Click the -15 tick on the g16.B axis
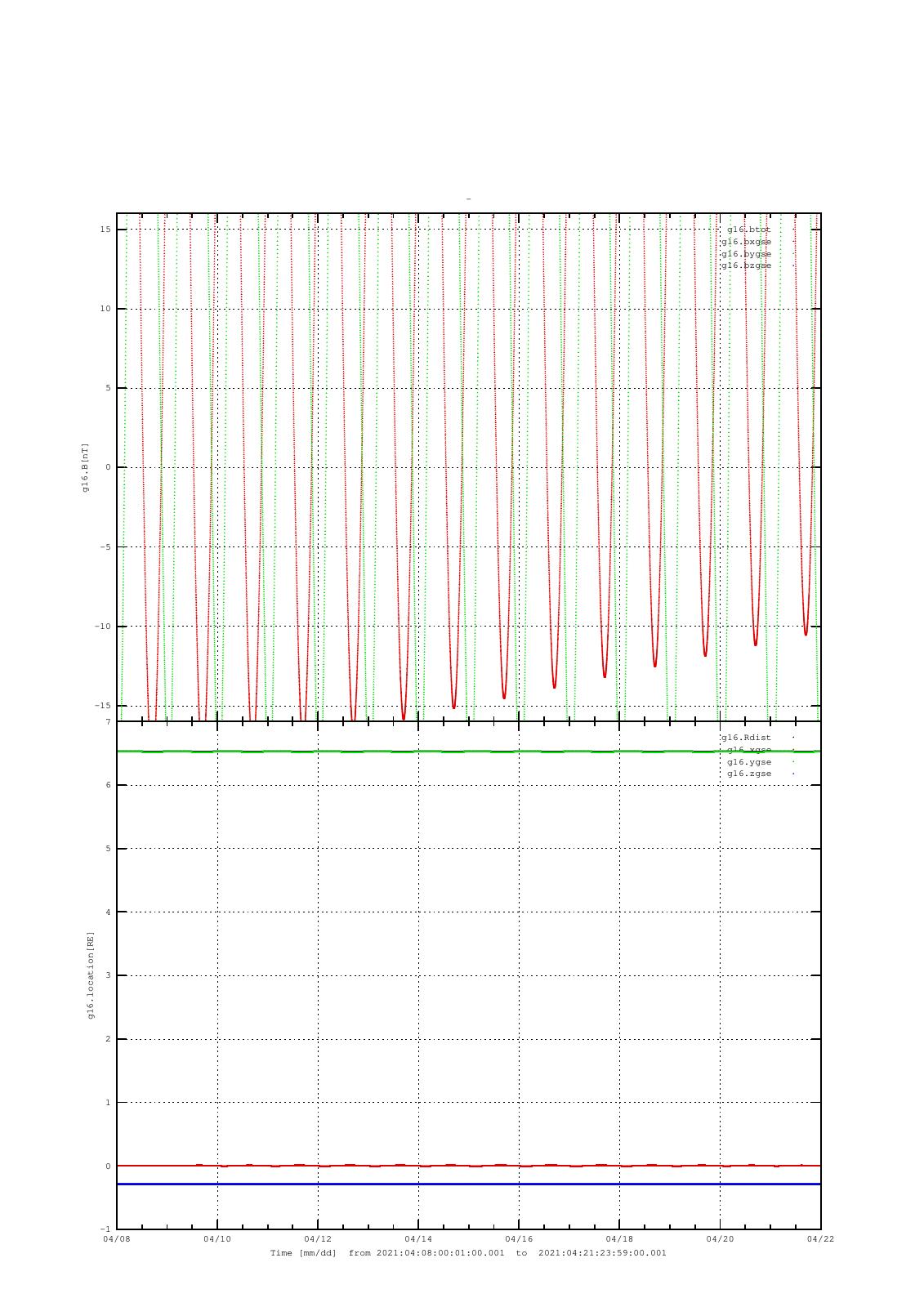Image resolution: width=924 pixels, height=1307 pixels. click(102, 706)
